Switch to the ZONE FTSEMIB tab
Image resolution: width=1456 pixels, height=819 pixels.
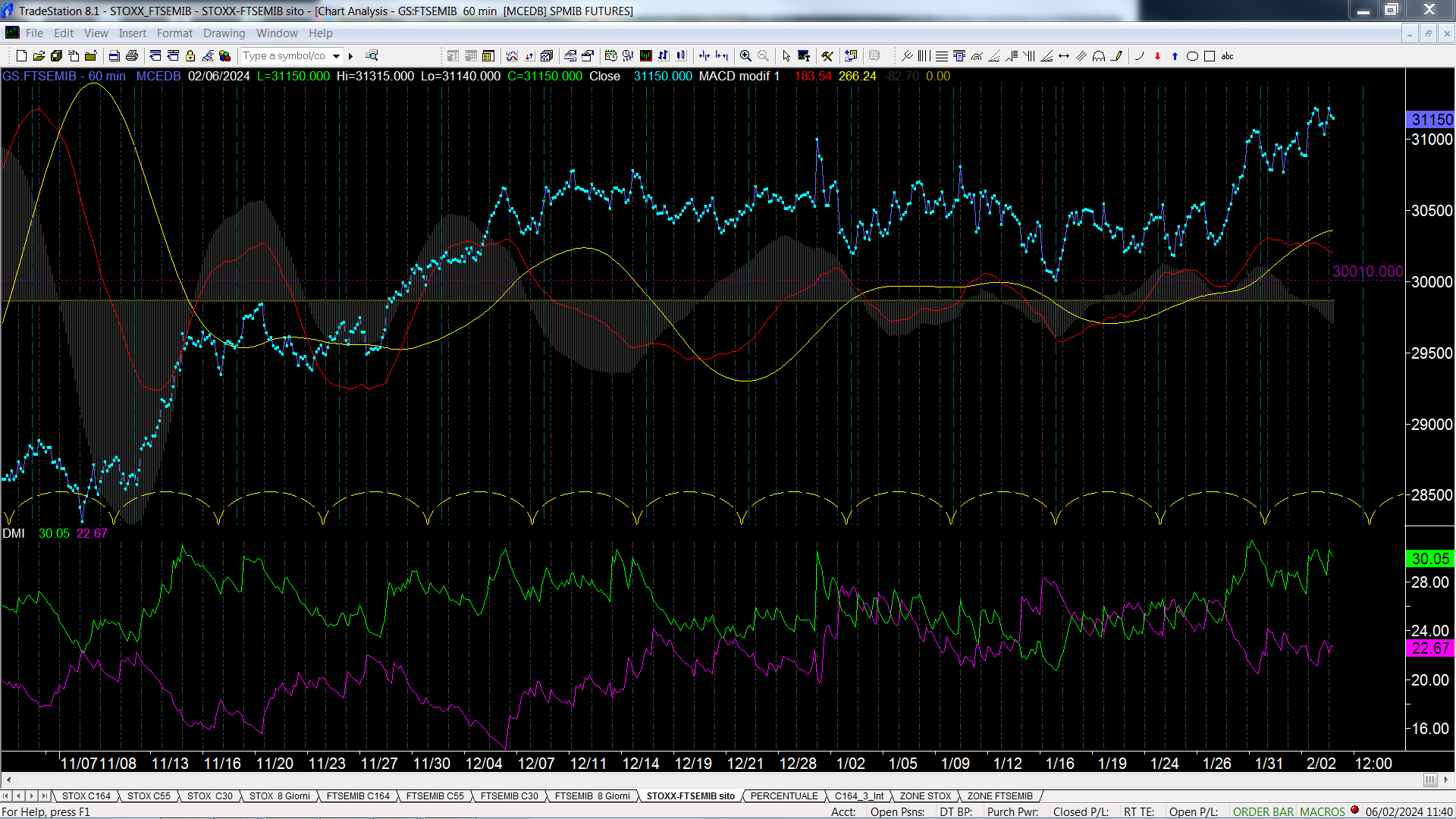point(999,795)
